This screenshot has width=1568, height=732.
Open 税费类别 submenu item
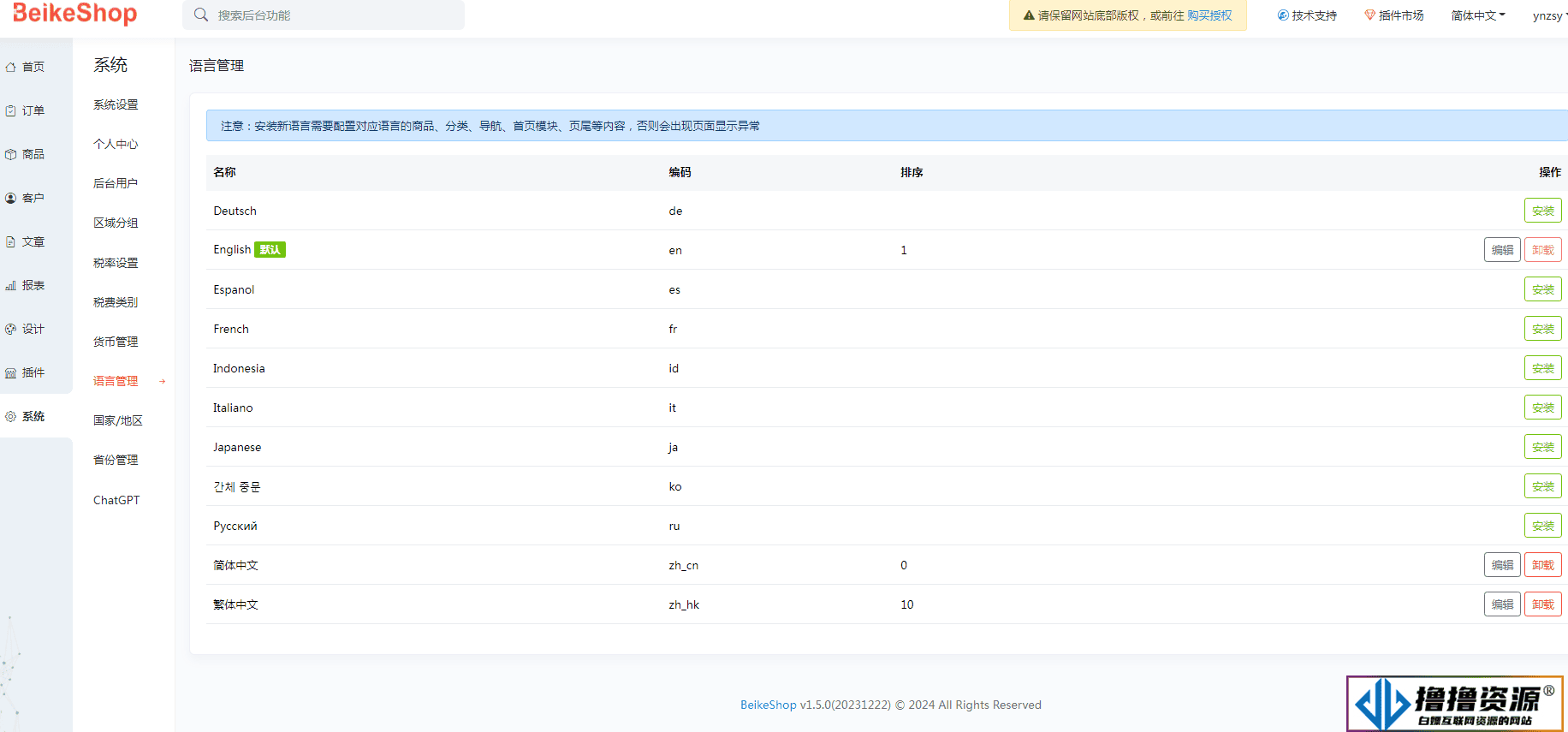[116, 302]
